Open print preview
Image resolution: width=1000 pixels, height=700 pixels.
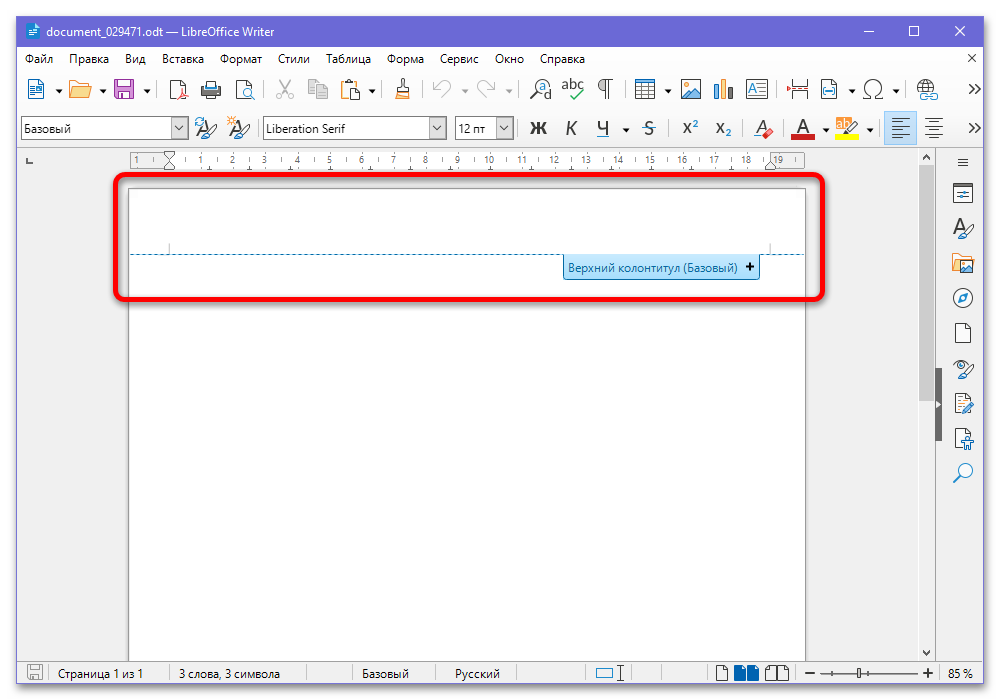[244, 90]
